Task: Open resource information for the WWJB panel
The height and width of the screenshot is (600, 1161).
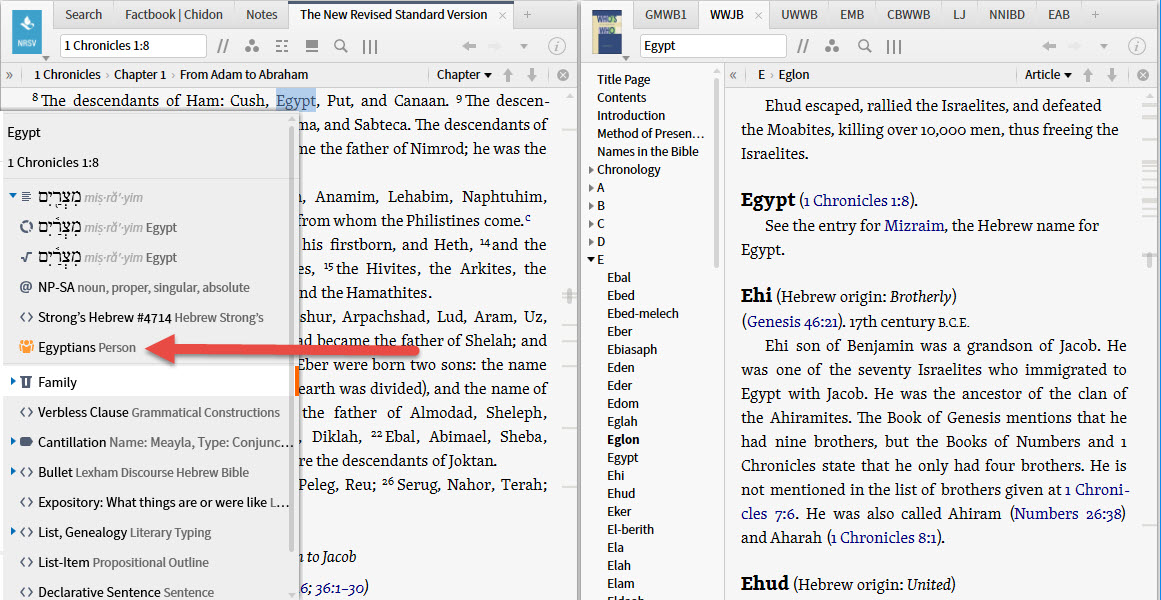Action: [1137, 46]
